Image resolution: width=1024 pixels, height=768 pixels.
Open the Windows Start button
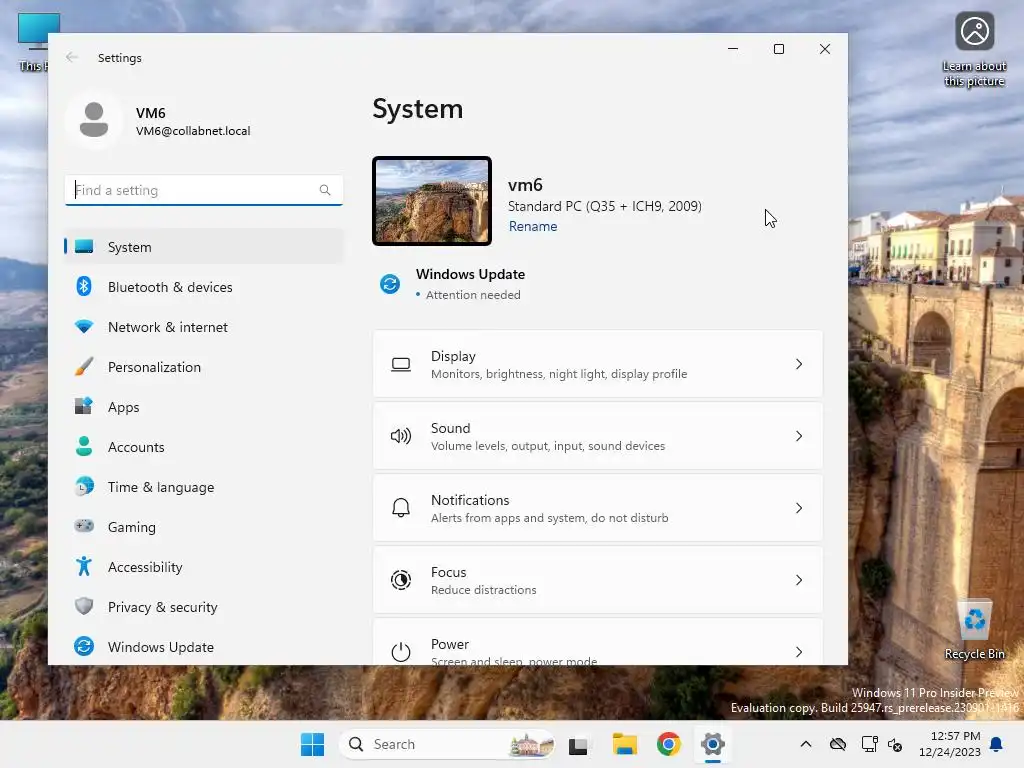point(312,744)
